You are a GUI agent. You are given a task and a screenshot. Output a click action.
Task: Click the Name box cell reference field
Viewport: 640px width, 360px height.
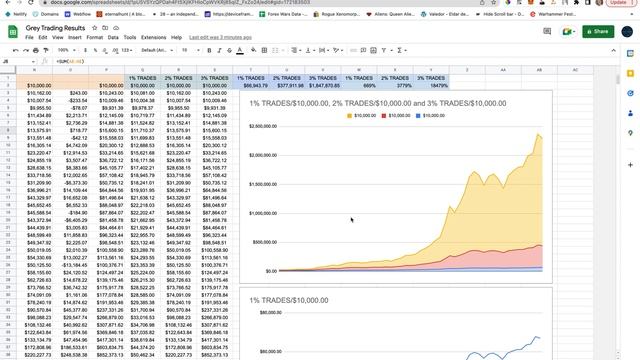18,61
